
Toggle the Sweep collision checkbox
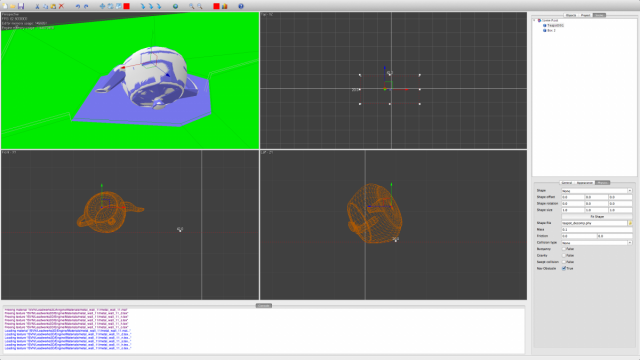564,262
